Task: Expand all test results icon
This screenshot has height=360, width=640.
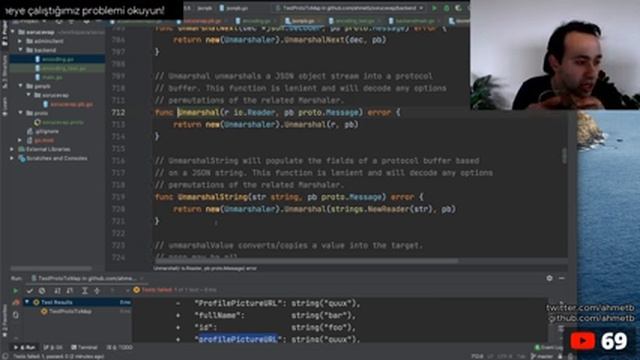Action: point(84,291)
